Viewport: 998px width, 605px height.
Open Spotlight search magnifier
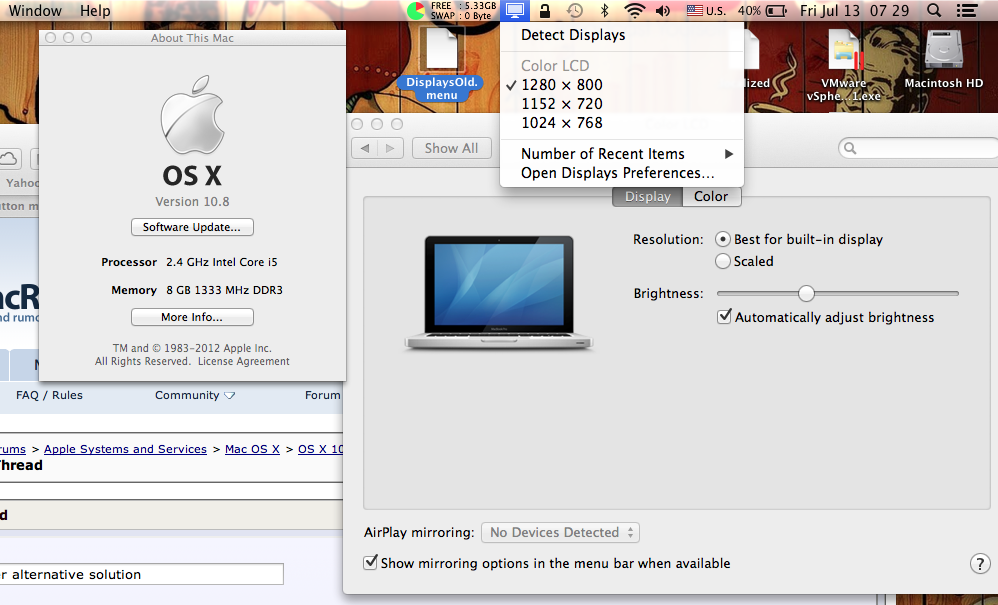click(x=934, y=11)
